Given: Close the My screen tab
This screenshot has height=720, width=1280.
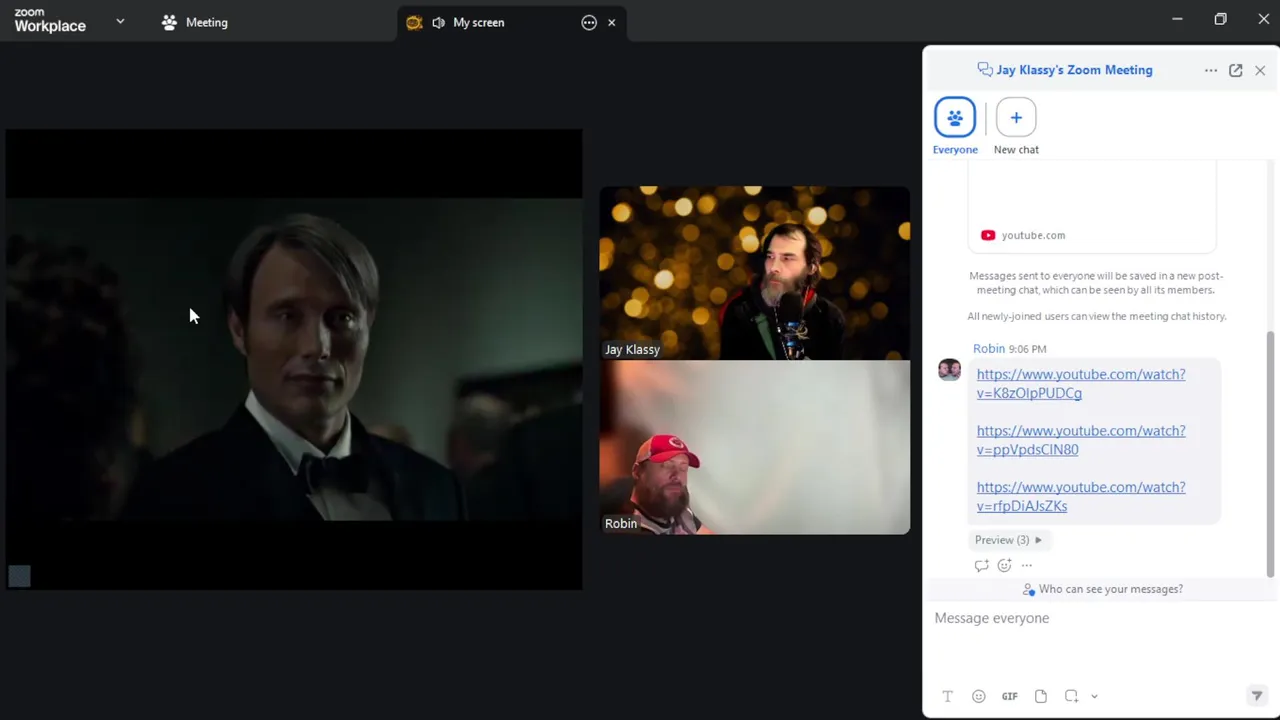Looking at the screenshot, I should [612, 22].
